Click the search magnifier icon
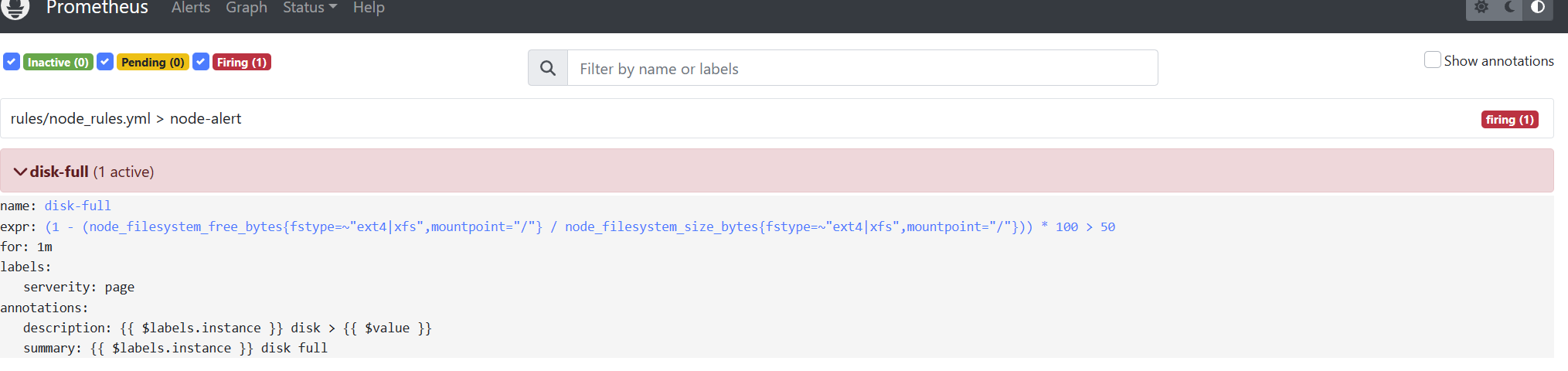This screenshot has height=371, width=1568. [548, 68]
